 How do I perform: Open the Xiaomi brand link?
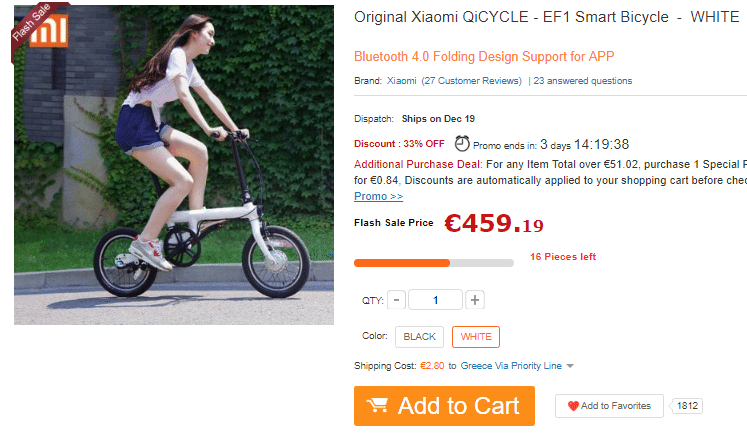(x=402, y=81)
